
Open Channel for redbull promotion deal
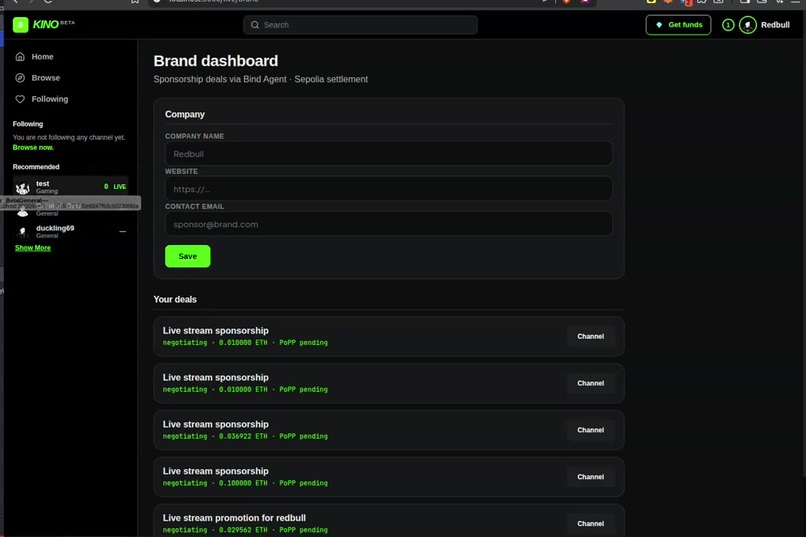591,523
